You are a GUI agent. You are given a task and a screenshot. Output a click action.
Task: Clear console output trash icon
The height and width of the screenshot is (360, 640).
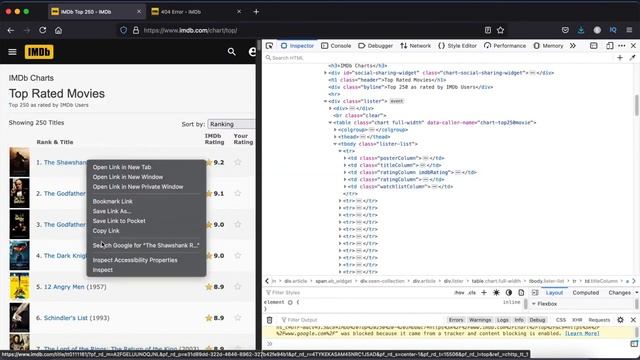coord(269,320)
